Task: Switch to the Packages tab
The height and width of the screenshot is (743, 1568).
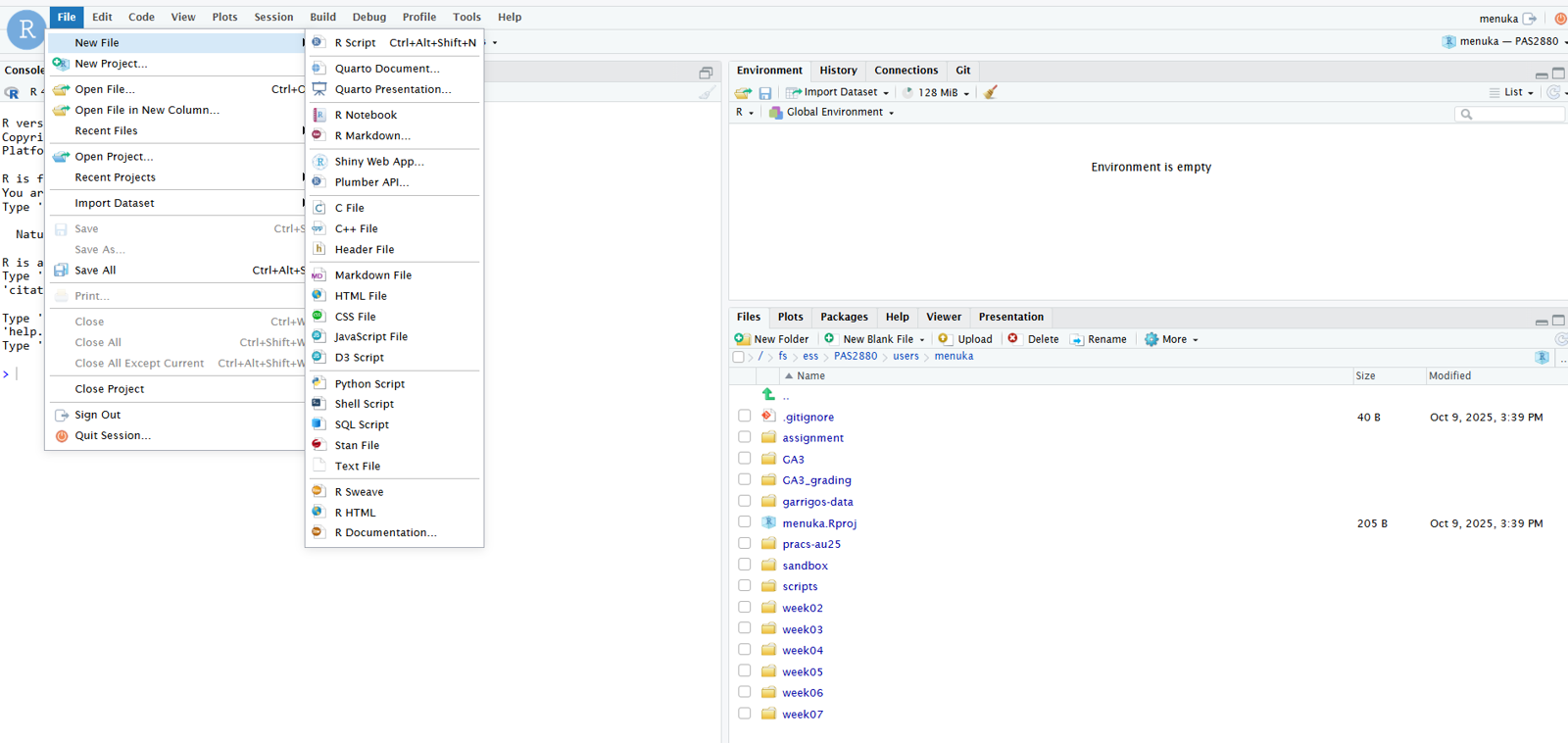Action: pos(844,317)
